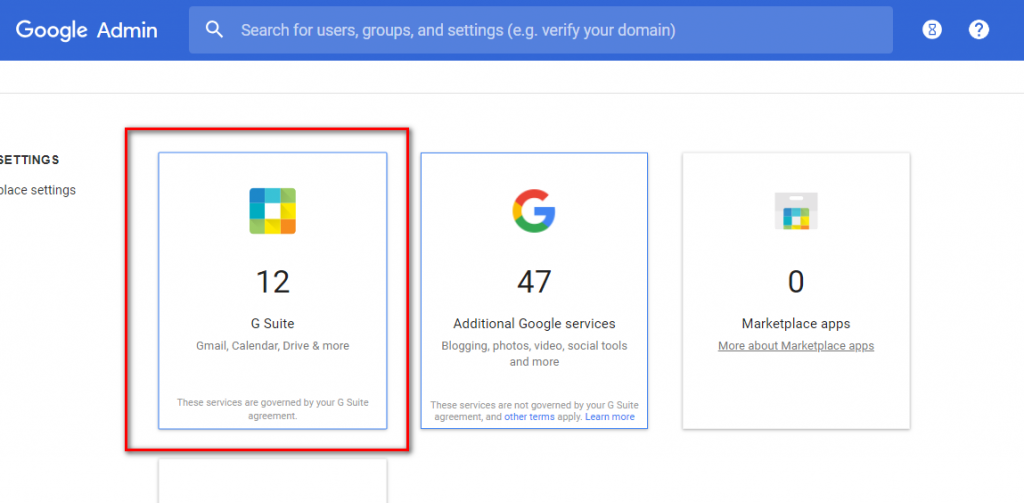Open the other terms link
Image resolution: width=1024 pixels, height=503 pixels.
pos(529,417)
